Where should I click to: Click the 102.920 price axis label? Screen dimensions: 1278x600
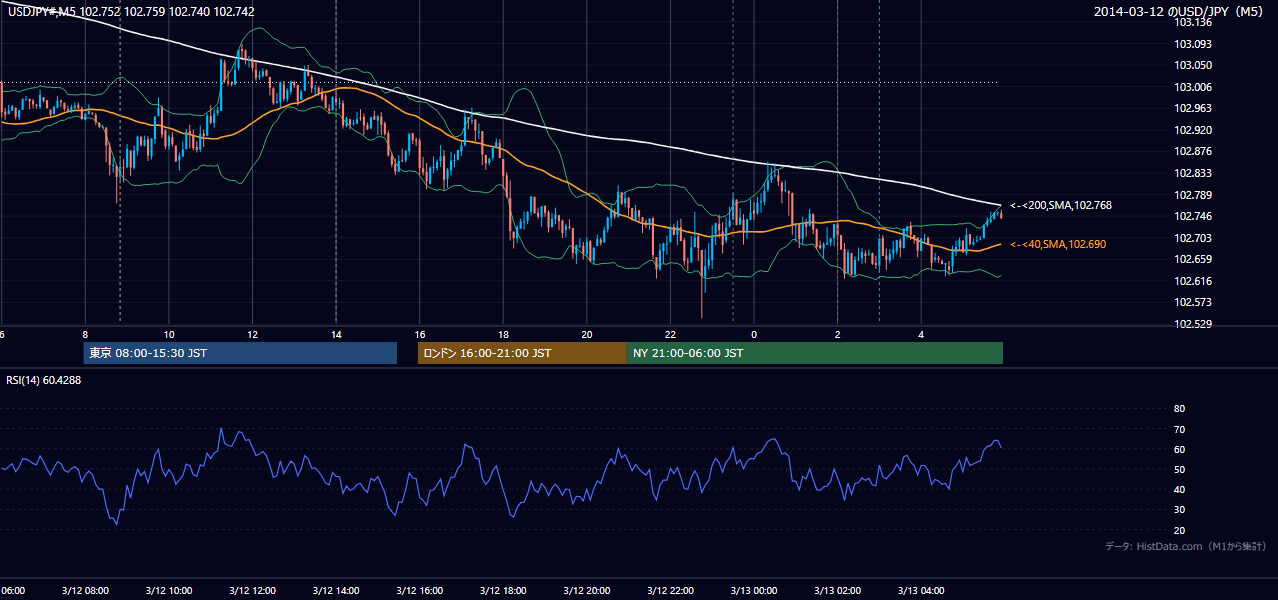click(x=1193, y=130)
